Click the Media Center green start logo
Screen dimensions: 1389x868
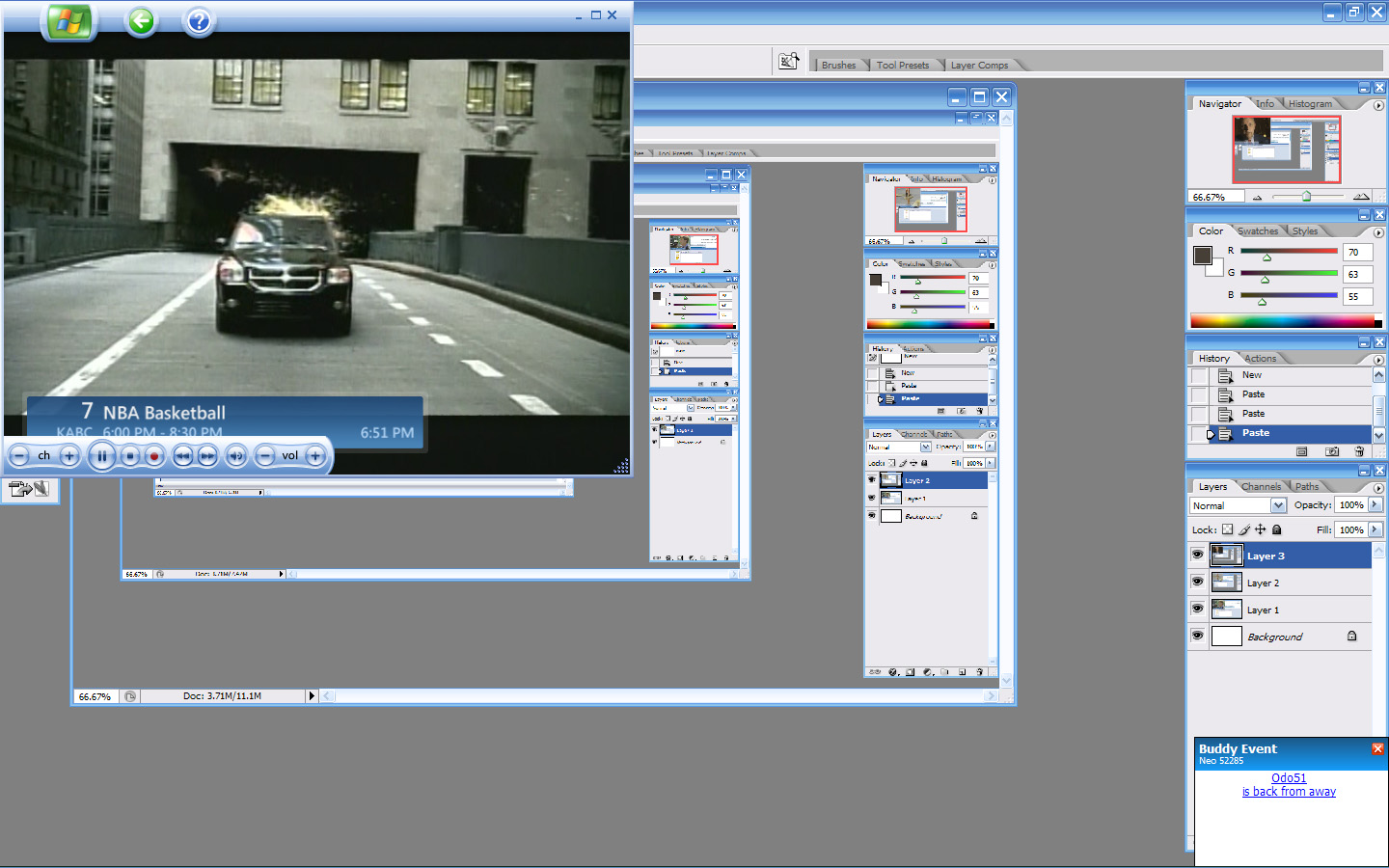coord(68,21)
